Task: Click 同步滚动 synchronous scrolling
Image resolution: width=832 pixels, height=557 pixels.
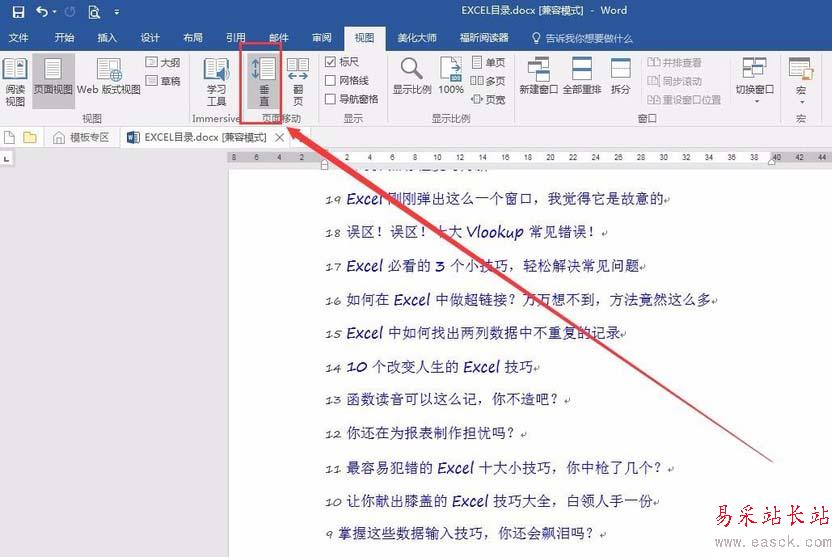Action: click(x=674, y=81)
